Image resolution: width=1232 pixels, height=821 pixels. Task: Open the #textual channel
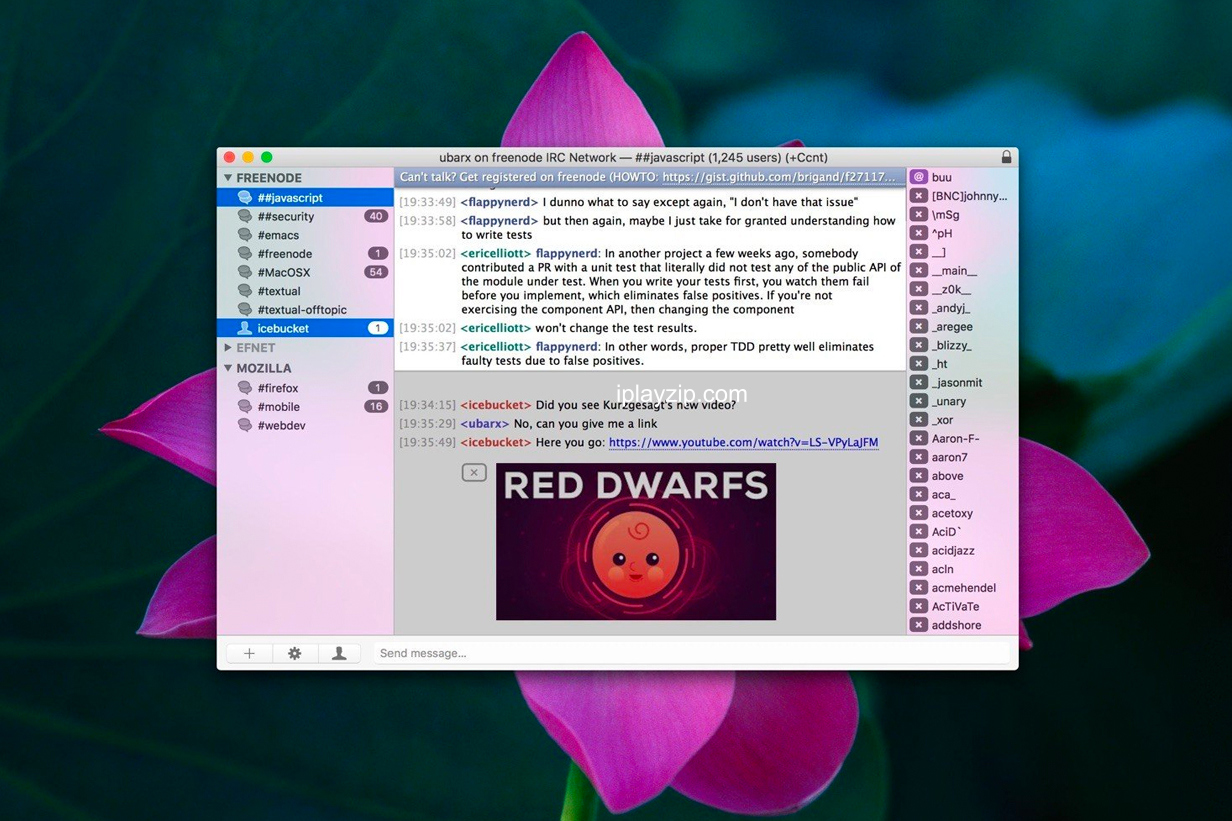(305, 291)
